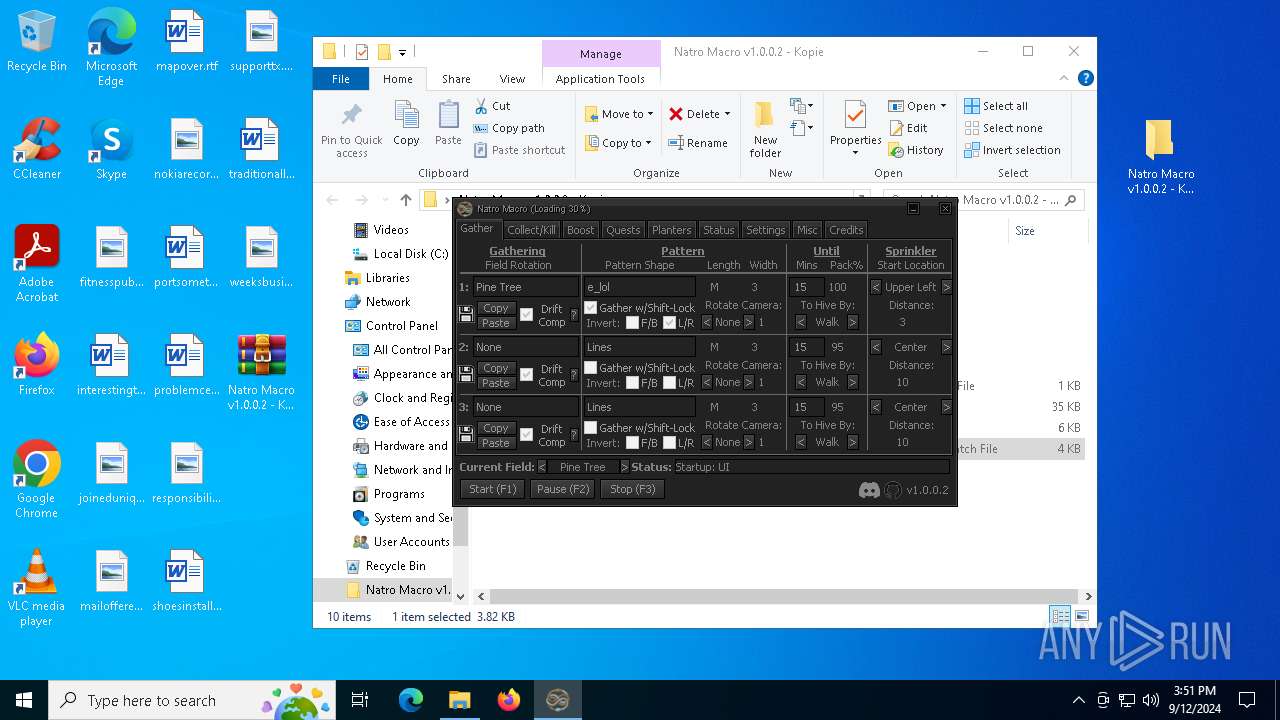Viewport: 1280px width, 720px height.
Task: Click the Copy button for gathering field 1
Action: click(x=495, y=308)
